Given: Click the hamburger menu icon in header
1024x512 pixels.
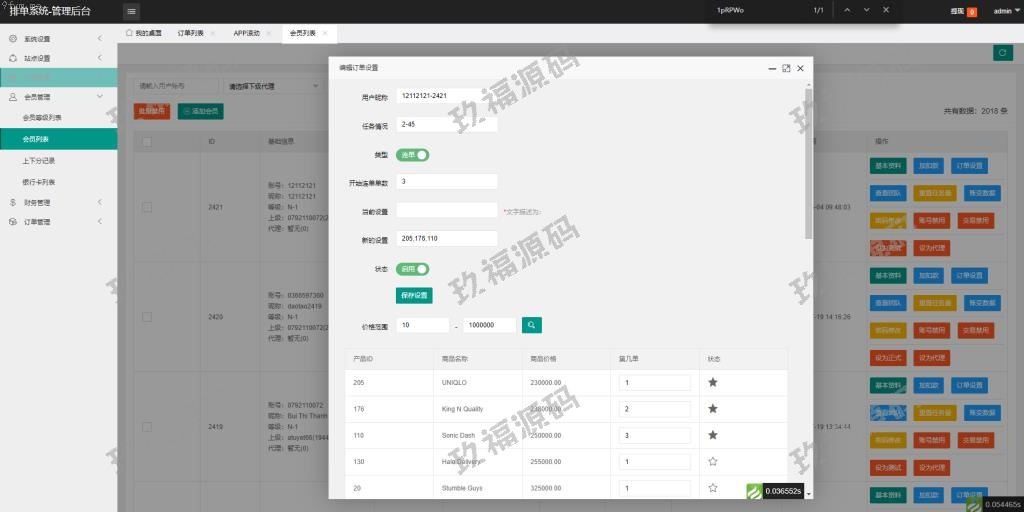Looking at the screenshot, I should click(132, 11).
